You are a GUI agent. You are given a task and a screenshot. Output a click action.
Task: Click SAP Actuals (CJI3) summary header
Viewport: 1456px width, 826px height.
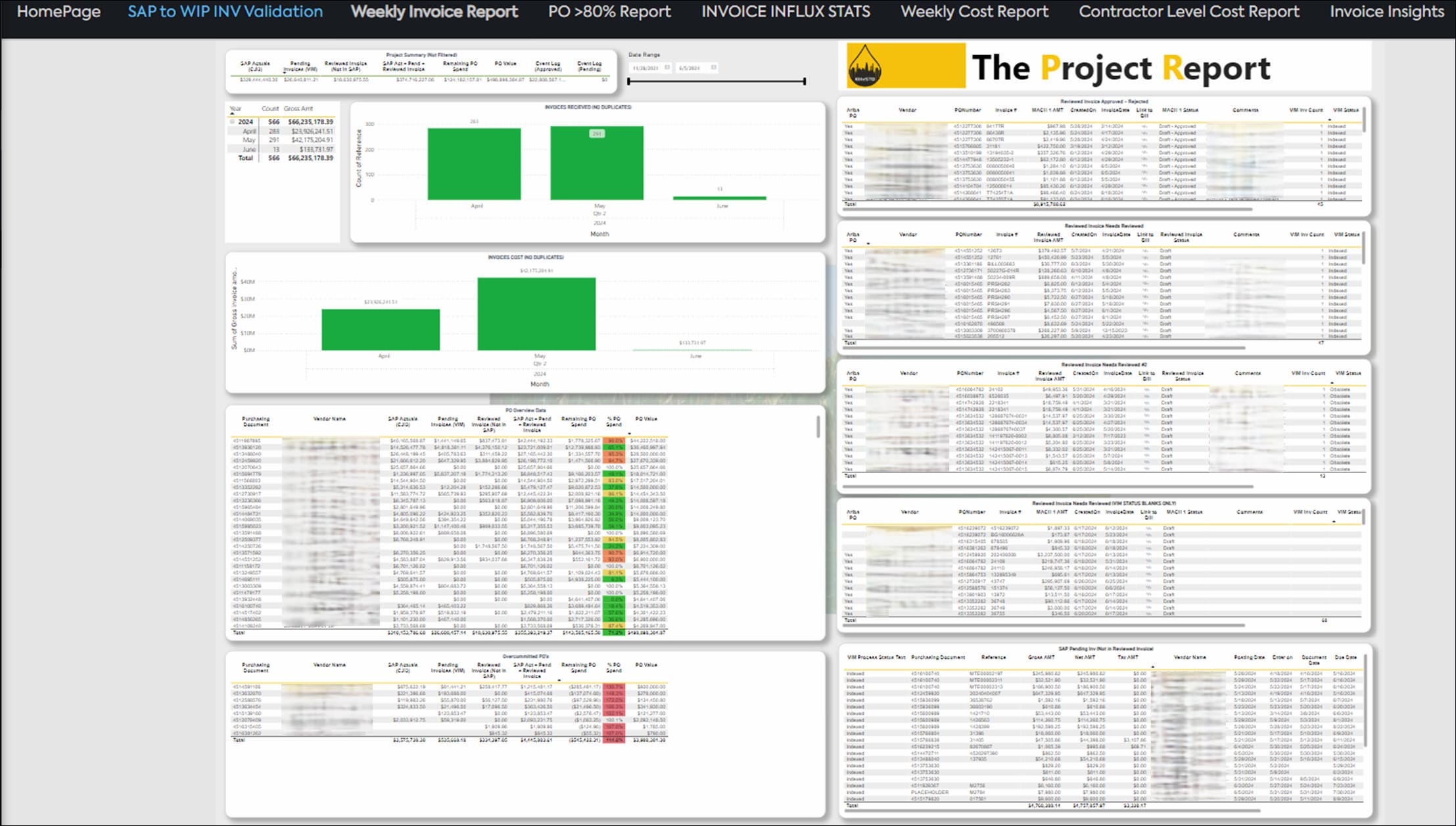(254, 66)
